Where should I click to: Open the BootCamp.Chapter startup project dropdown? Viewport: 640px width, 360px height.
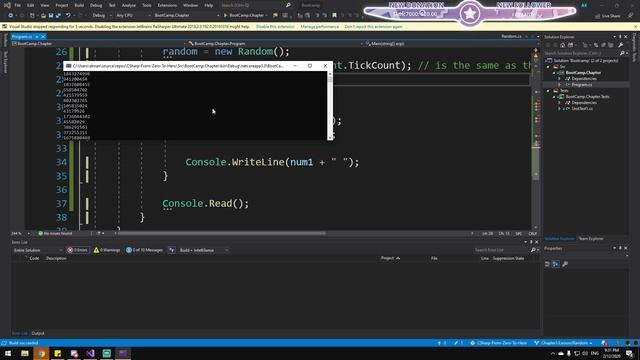point(187,16)
